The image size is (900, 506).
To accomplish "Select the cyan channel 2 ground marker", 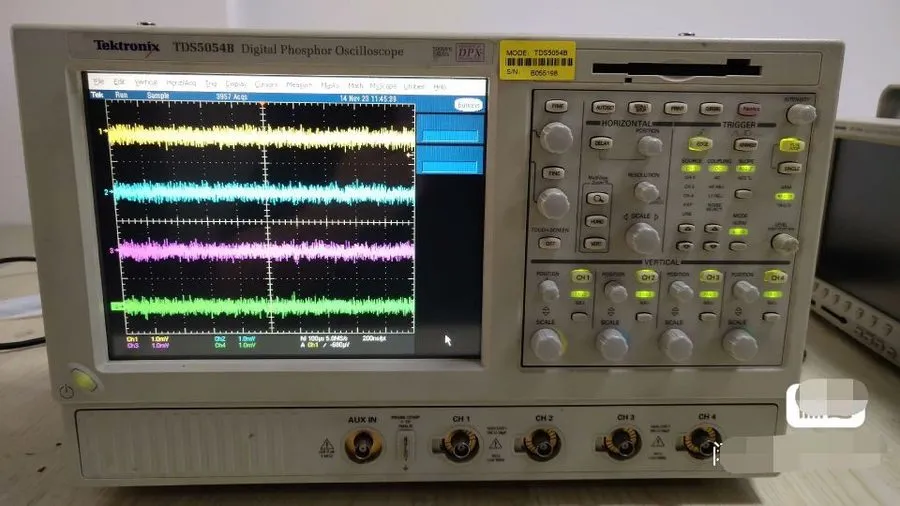I will click(x=107, y=192).
